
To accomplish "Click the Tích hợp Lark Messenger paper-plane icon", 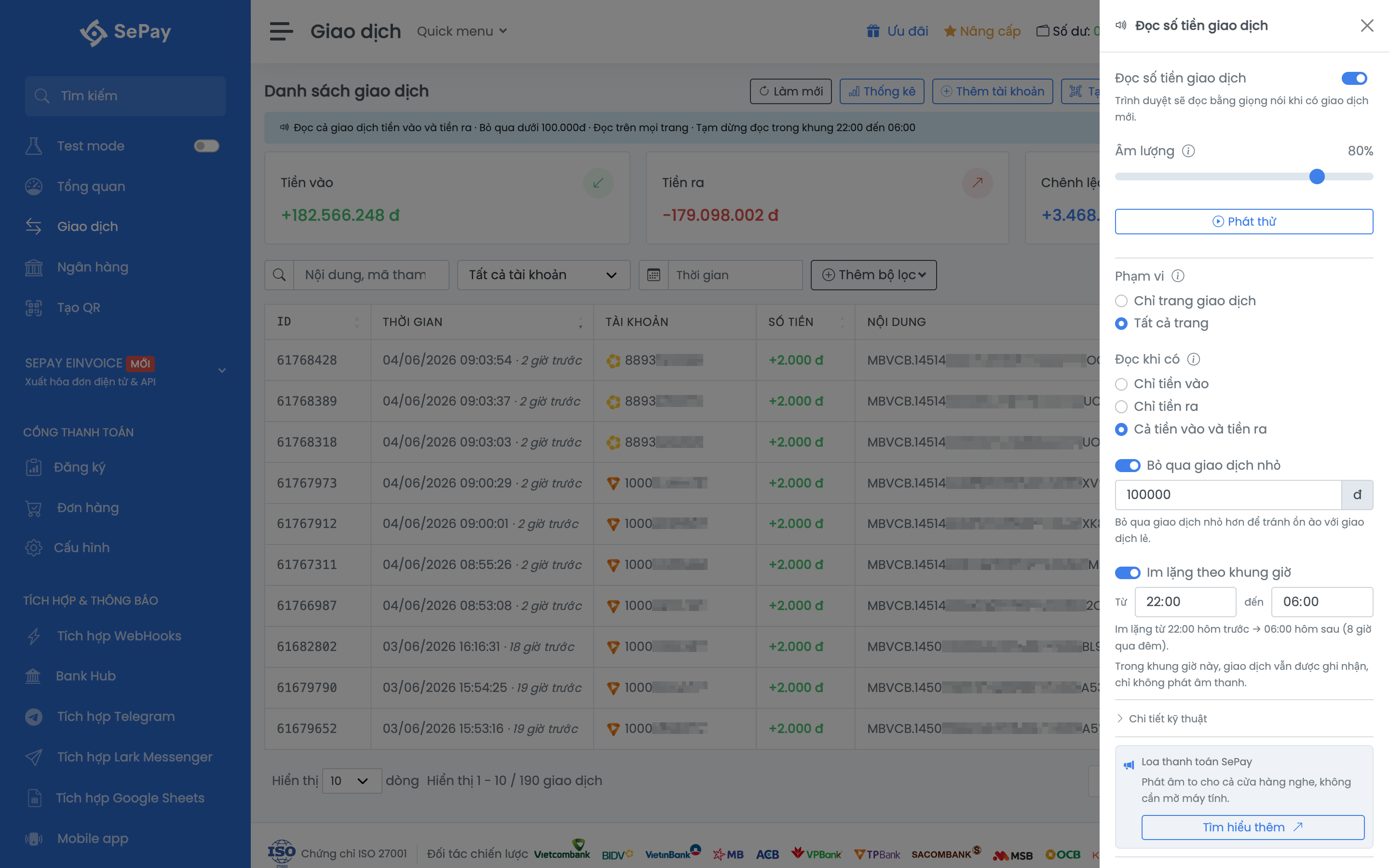I will 34,757.
